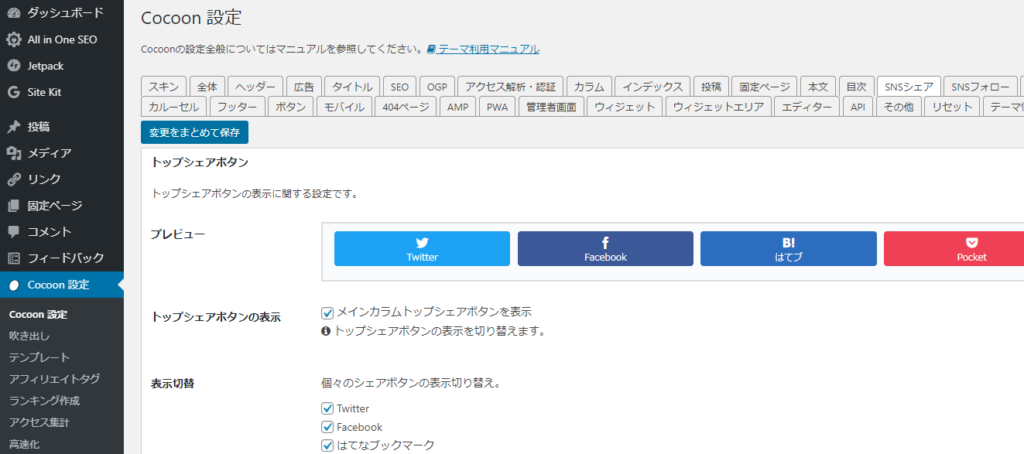The image size is (1024, 454).
Task: Click the Site Kit G icon
Action: pyautogui.click(x=14, y=93)
